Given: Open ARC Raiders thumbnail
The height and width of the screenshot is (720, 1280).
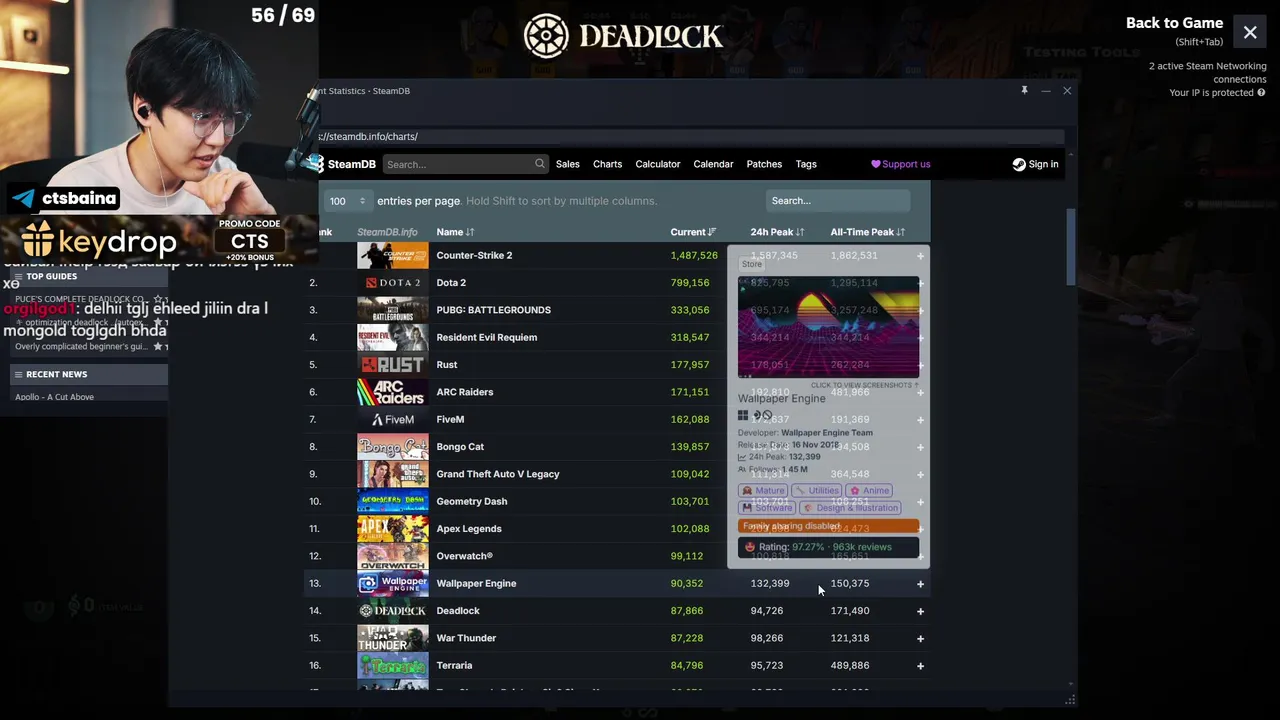Looking at the screenshot, I should [393, 392].
